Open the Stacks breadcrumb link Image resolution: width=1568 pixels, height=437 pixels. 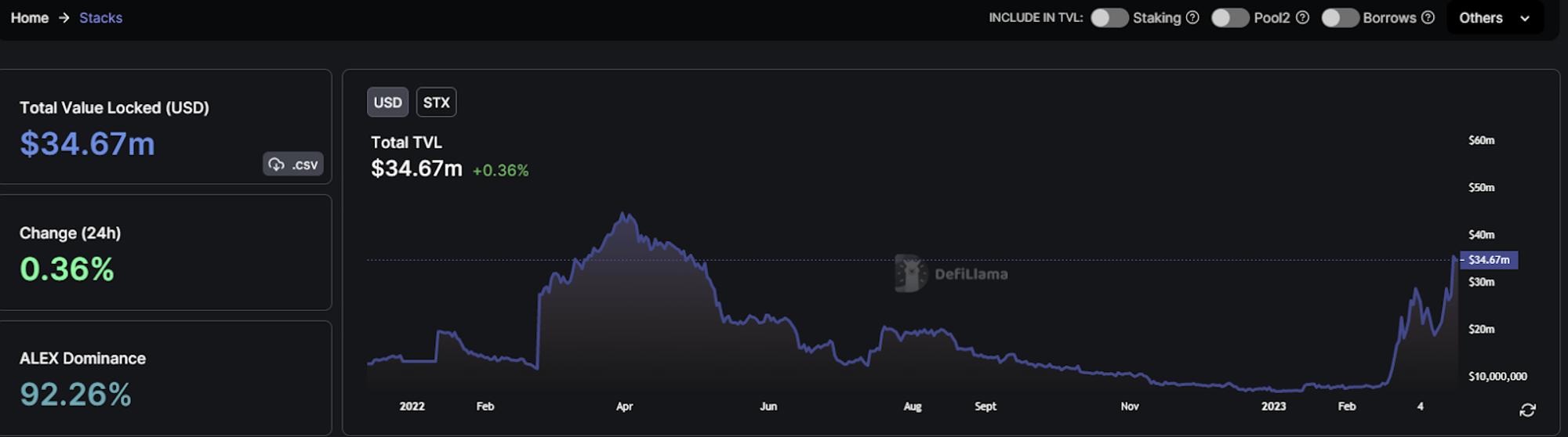click(100, 17)
